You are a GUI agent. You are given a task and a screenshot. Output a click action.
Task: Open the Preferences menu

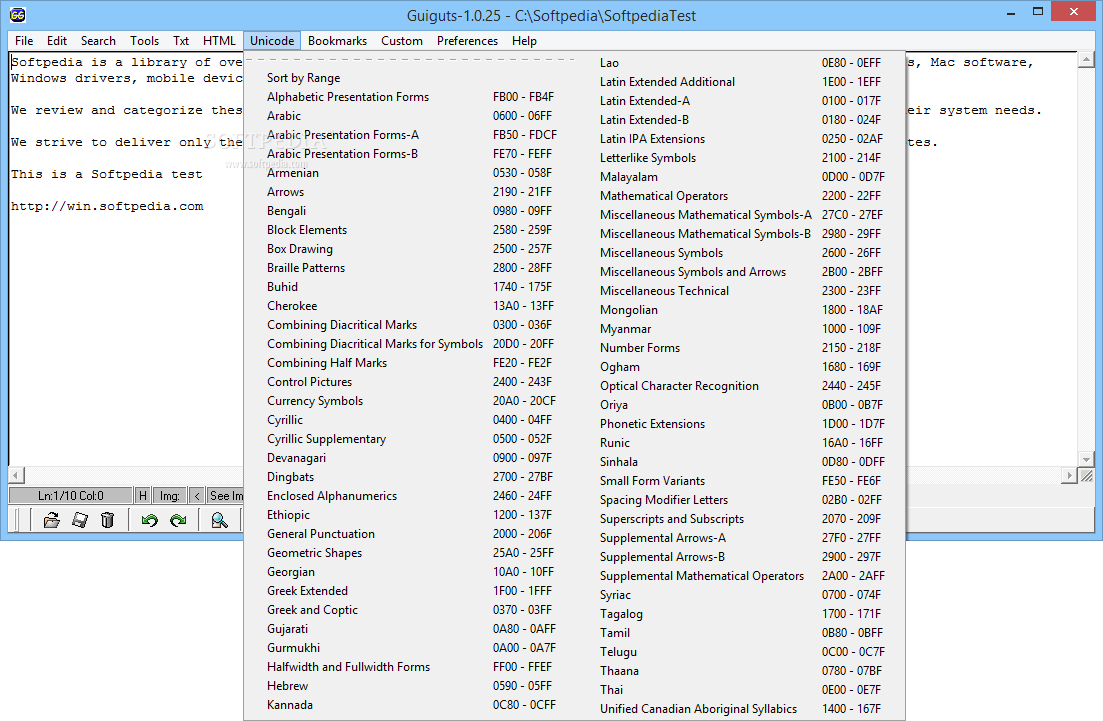467,41
